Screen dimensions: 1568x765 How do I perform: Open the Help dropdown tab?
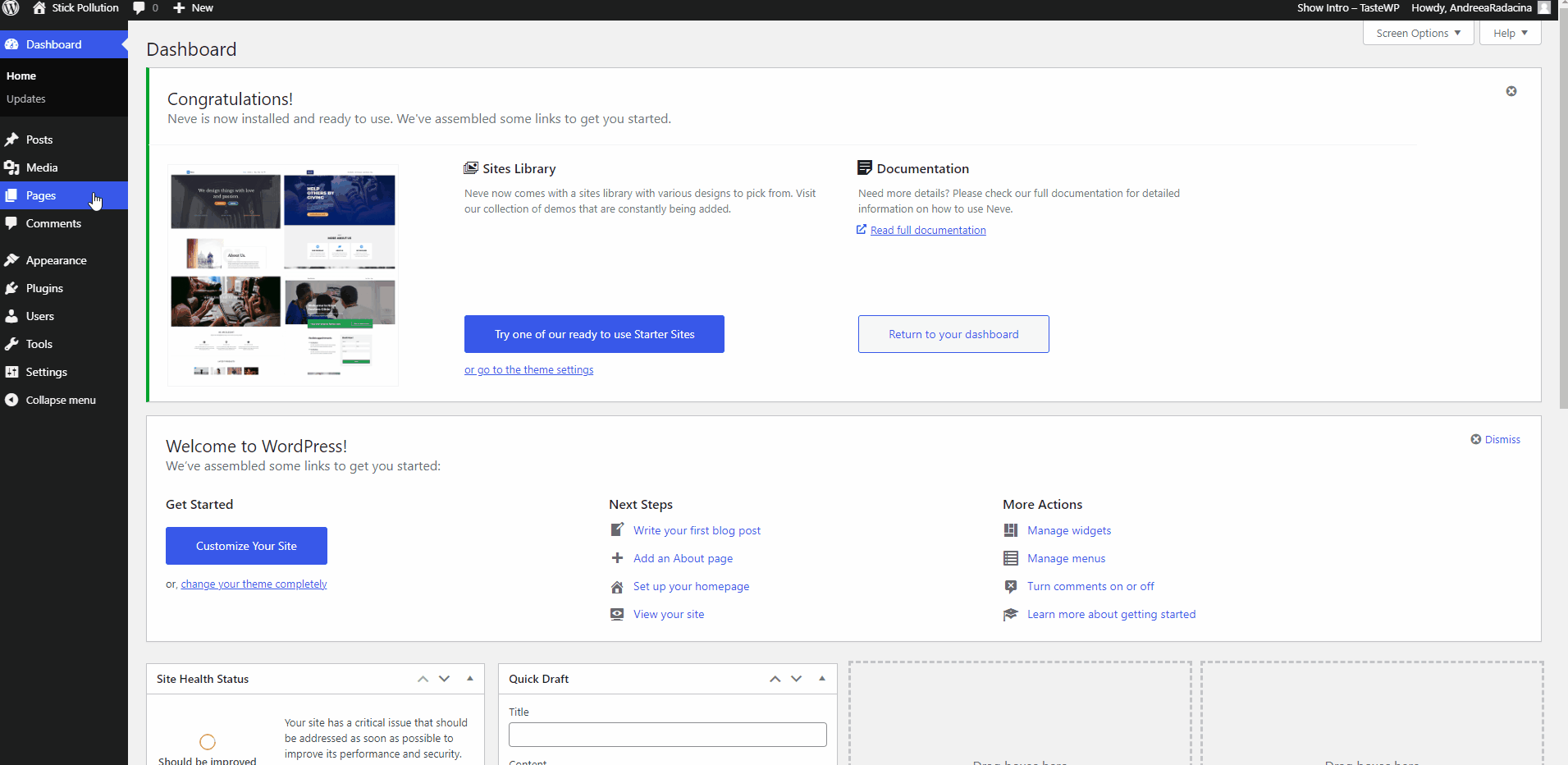click(1511, 33)
